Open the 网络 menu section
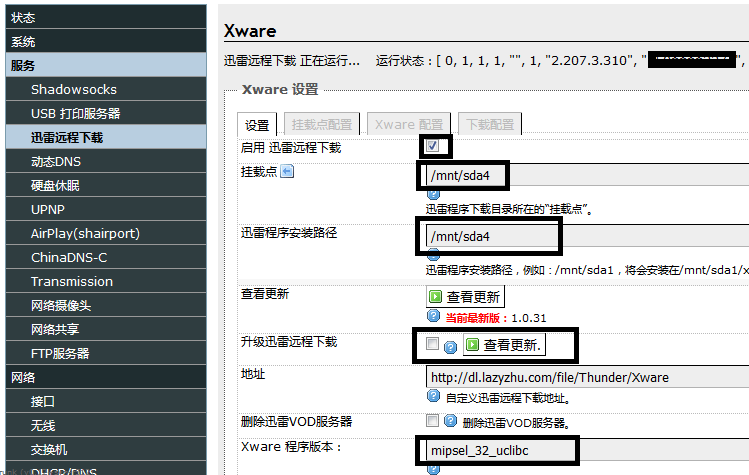749x475 pixels. point(106,377)
